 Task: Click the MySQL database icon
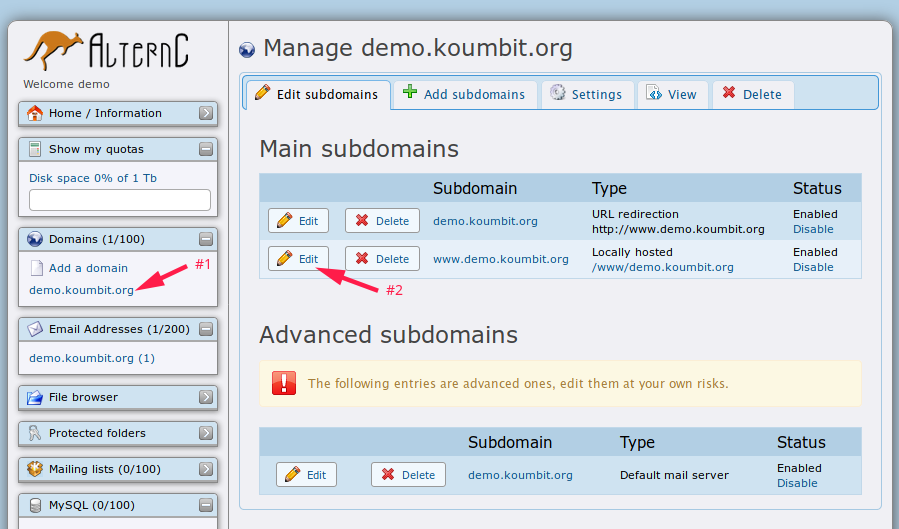pyautogui.click(x=35, y=505)
